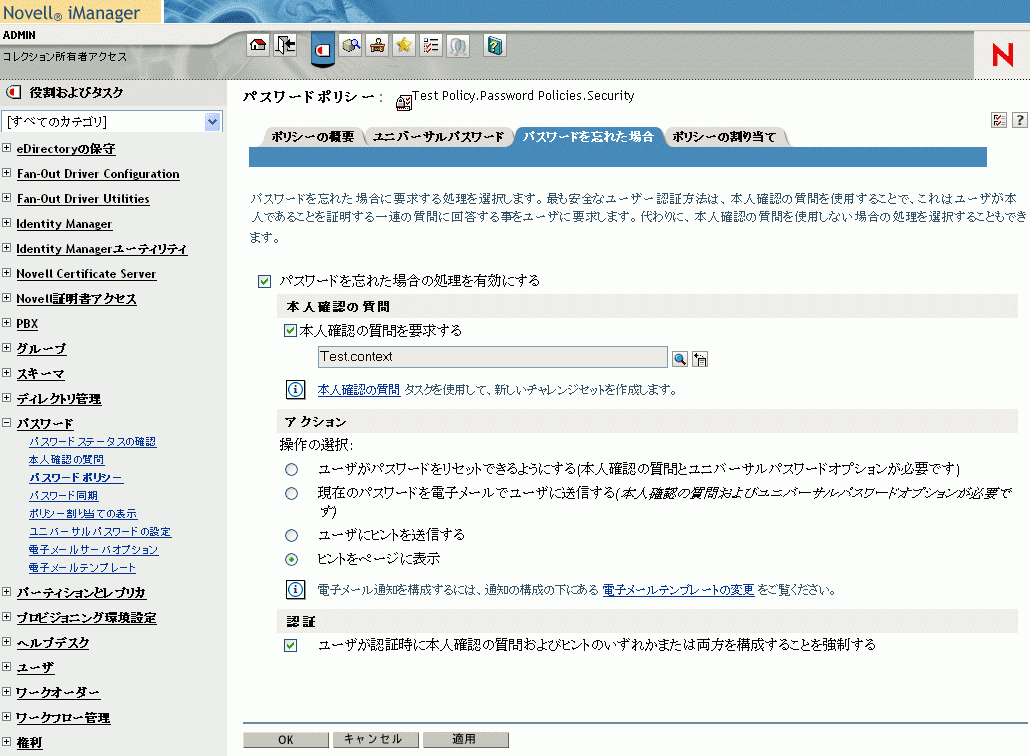
Task: Open Favorites star icon
Action: pos(404,45)
